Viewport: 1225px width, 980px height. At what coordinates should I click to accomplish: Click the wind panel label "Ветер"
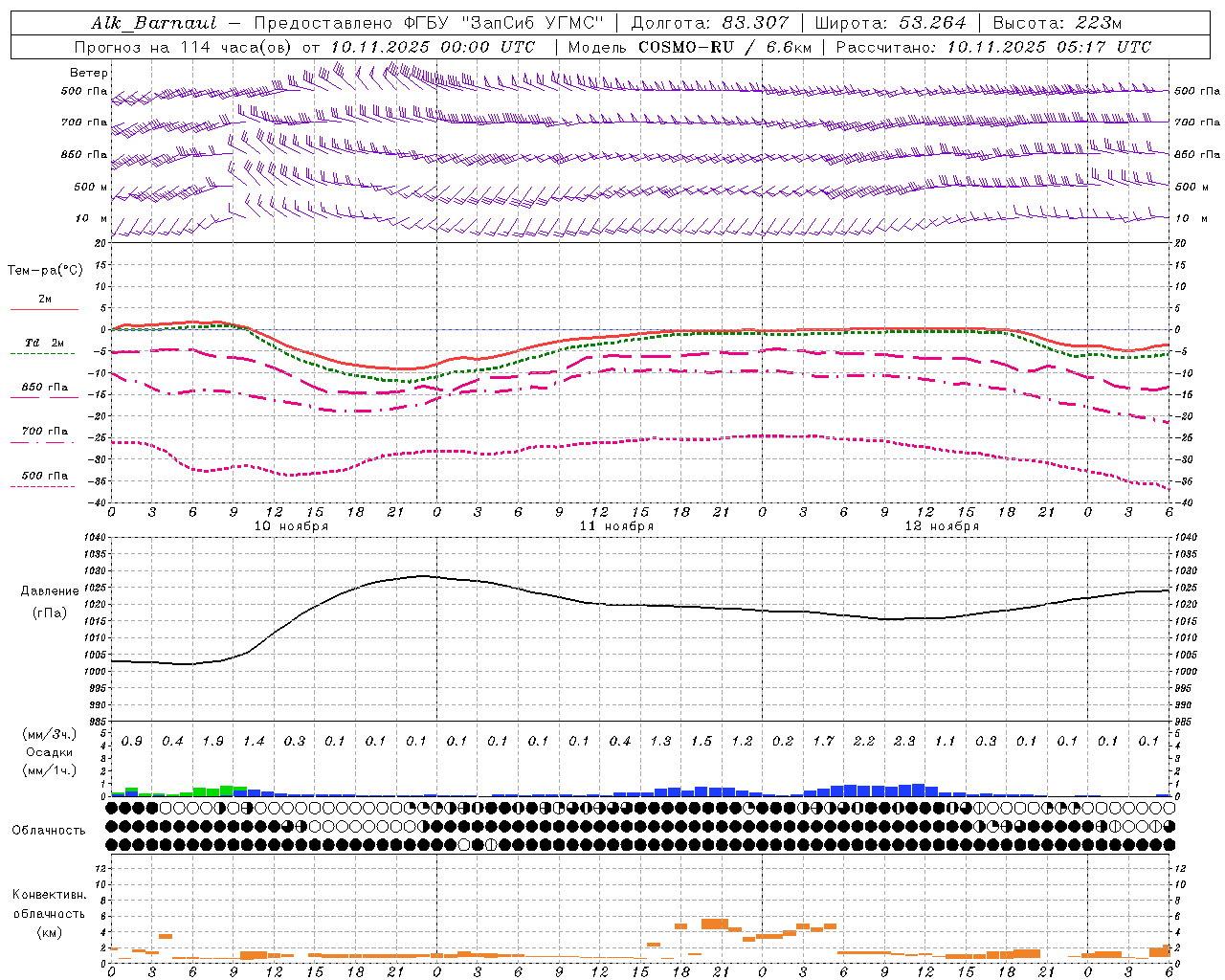pos(89,73)
